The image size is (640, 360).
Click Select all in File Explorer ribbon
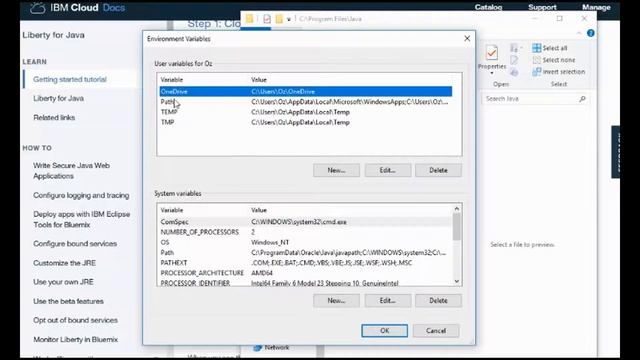click(550, 48)
